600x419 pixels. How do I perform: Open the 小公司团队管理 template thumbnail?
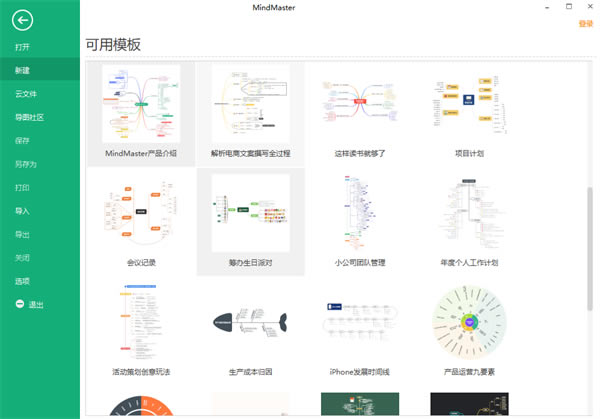[x=360, y=213]
